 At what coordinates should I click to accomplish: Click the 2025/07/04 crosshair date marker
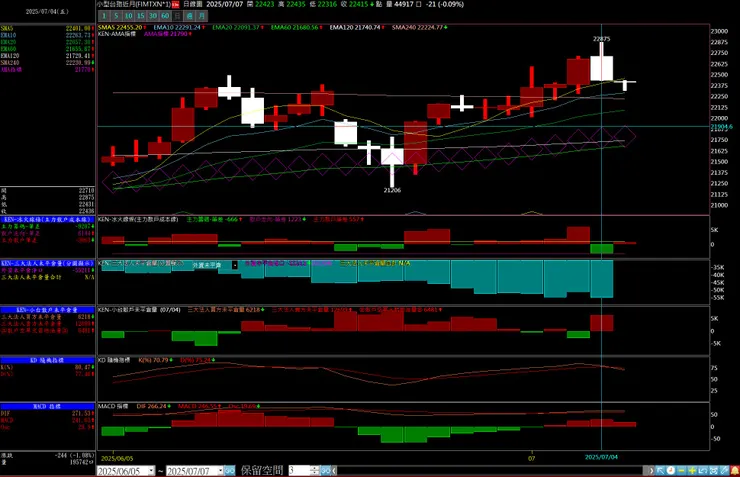coord(601,457)
